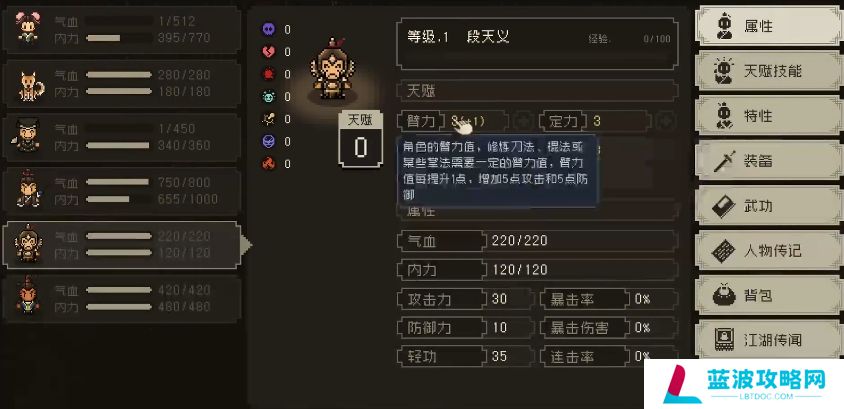Open the 人物传记 tab
844x409 pixels.
coord(767,250)
